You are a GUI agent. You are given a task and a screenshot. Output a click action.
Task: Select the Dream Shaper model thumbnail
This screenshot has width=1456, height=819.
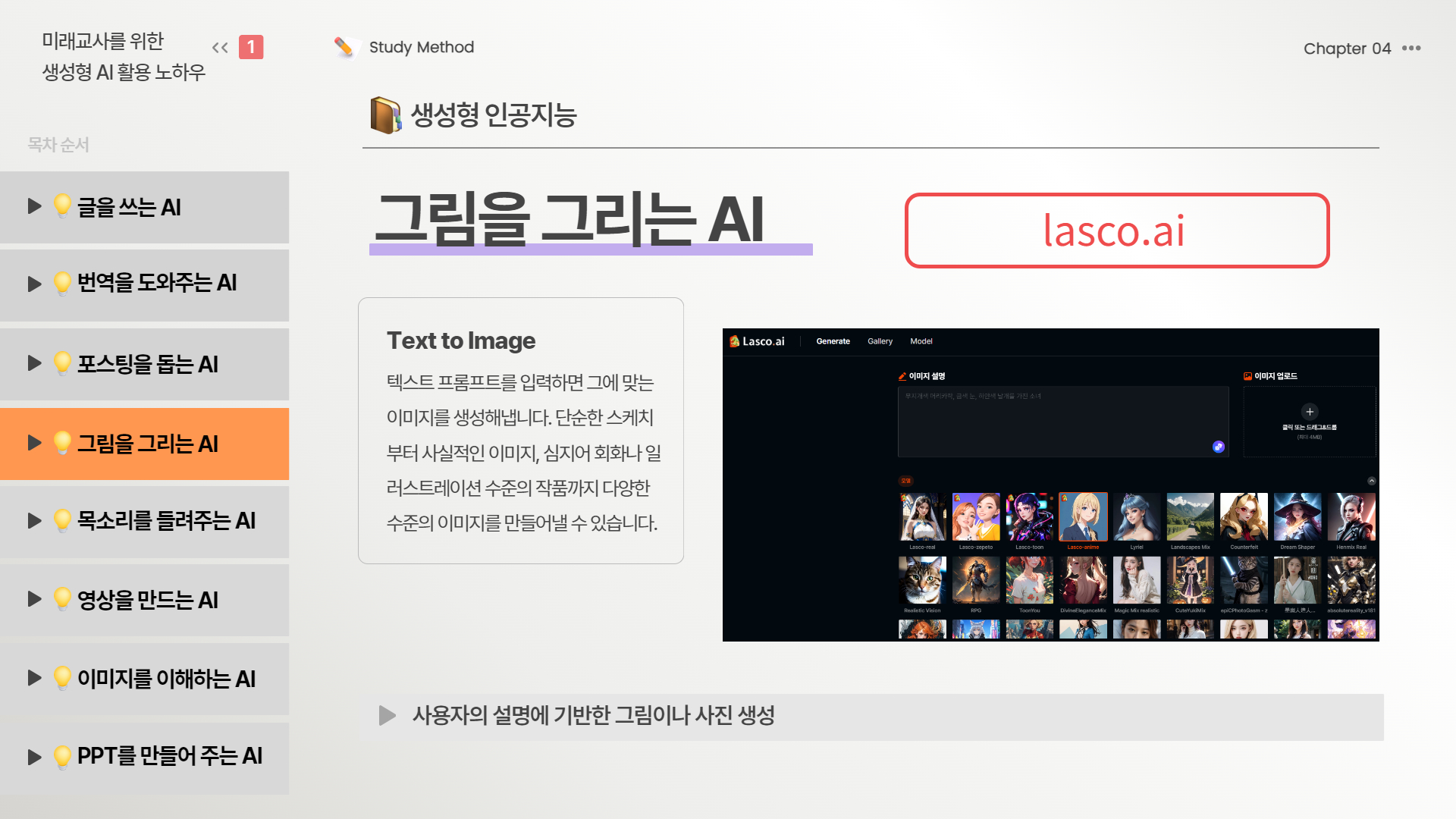1298,516
